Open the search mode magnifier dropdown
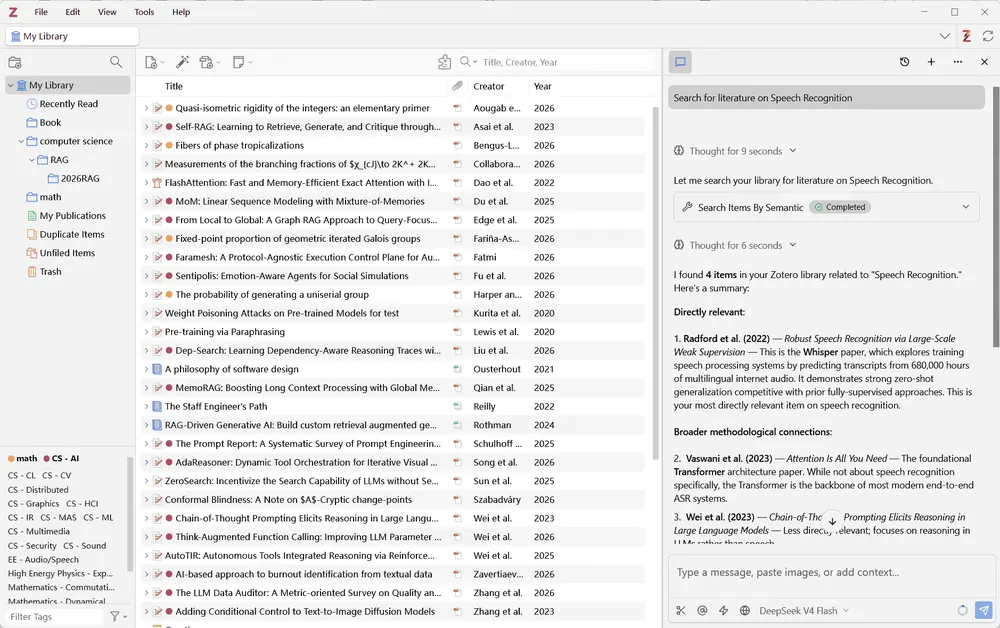 click(x=468, y=62)
